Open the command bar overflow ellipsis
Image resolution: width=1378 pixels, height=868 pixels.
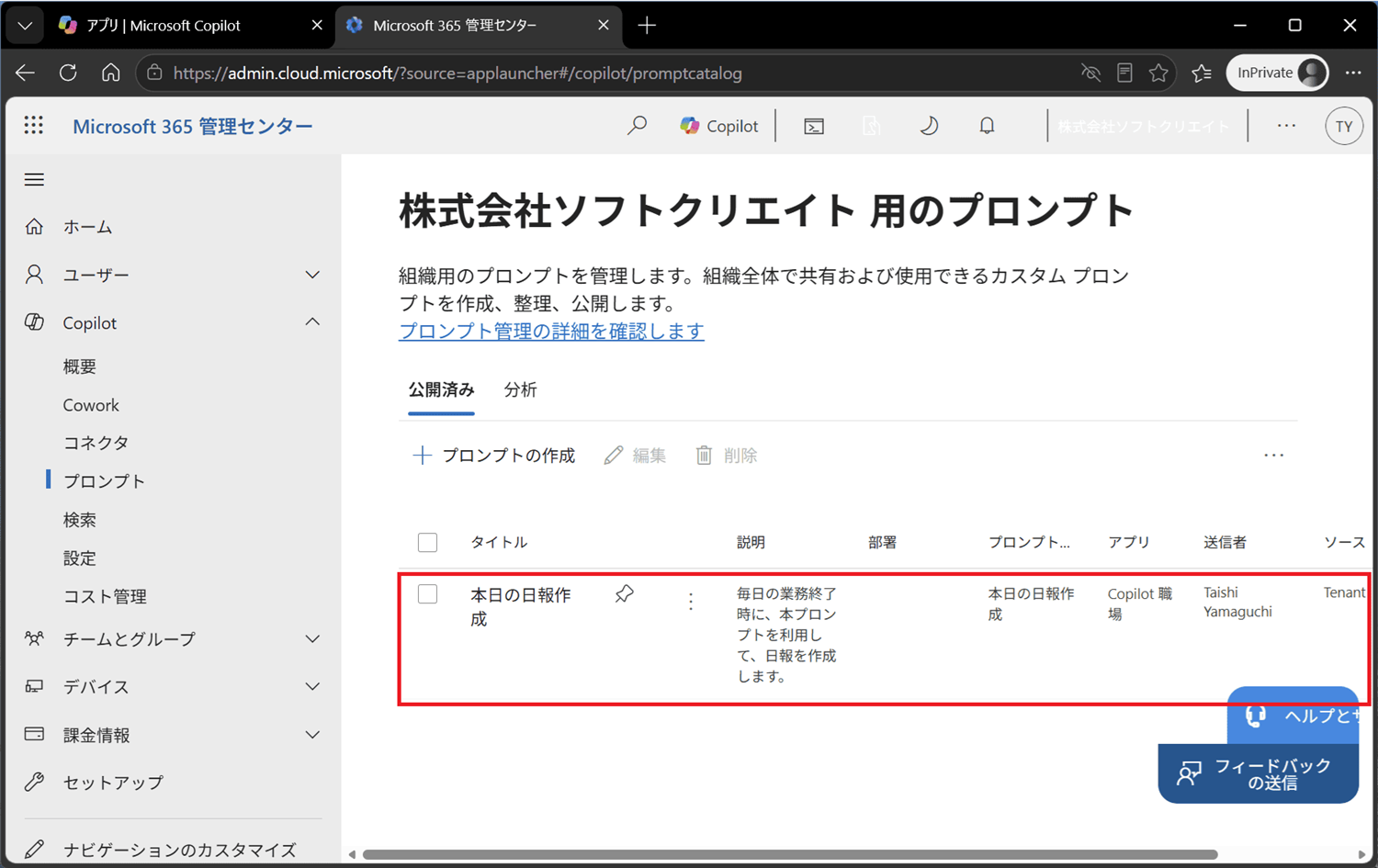[1273, 456]
